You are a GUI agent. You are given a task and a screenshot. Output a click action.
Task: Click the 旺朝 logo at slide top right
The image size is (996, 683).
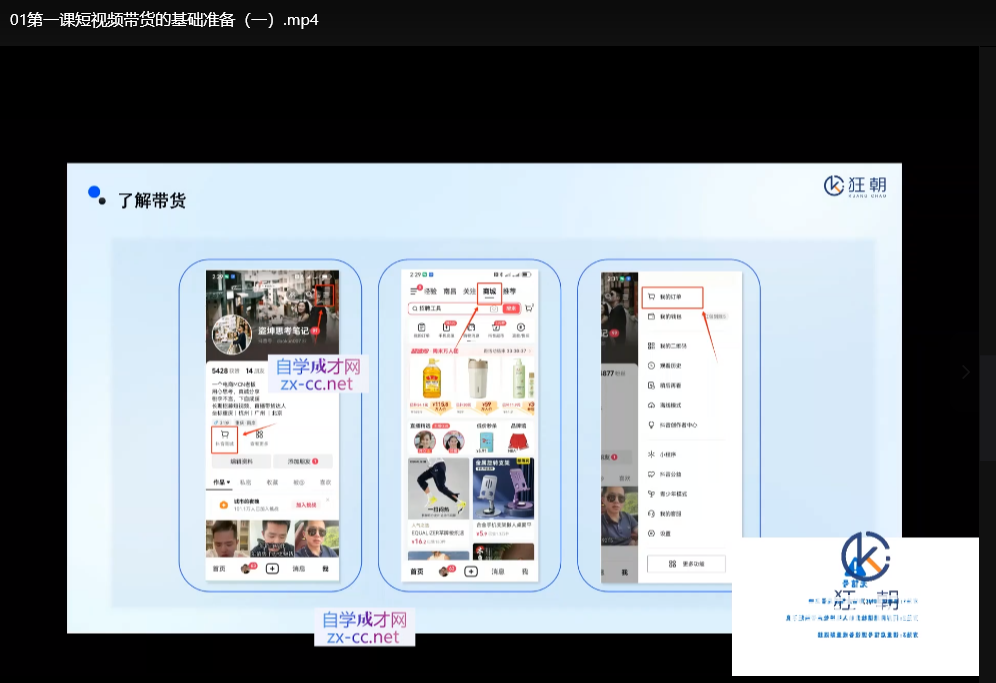(x=855, y=185)
